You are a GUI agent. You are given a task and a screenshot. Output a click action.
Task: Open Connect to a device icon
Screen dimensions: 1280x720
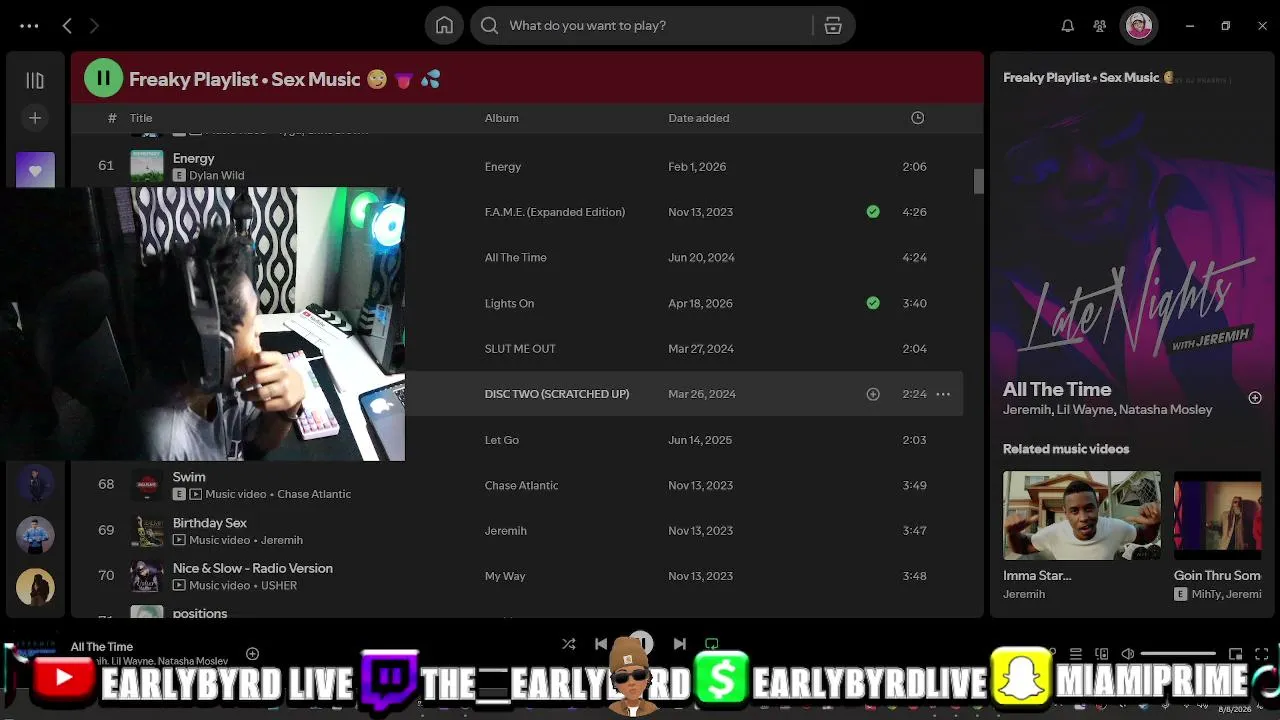[x=1102, y=654]
